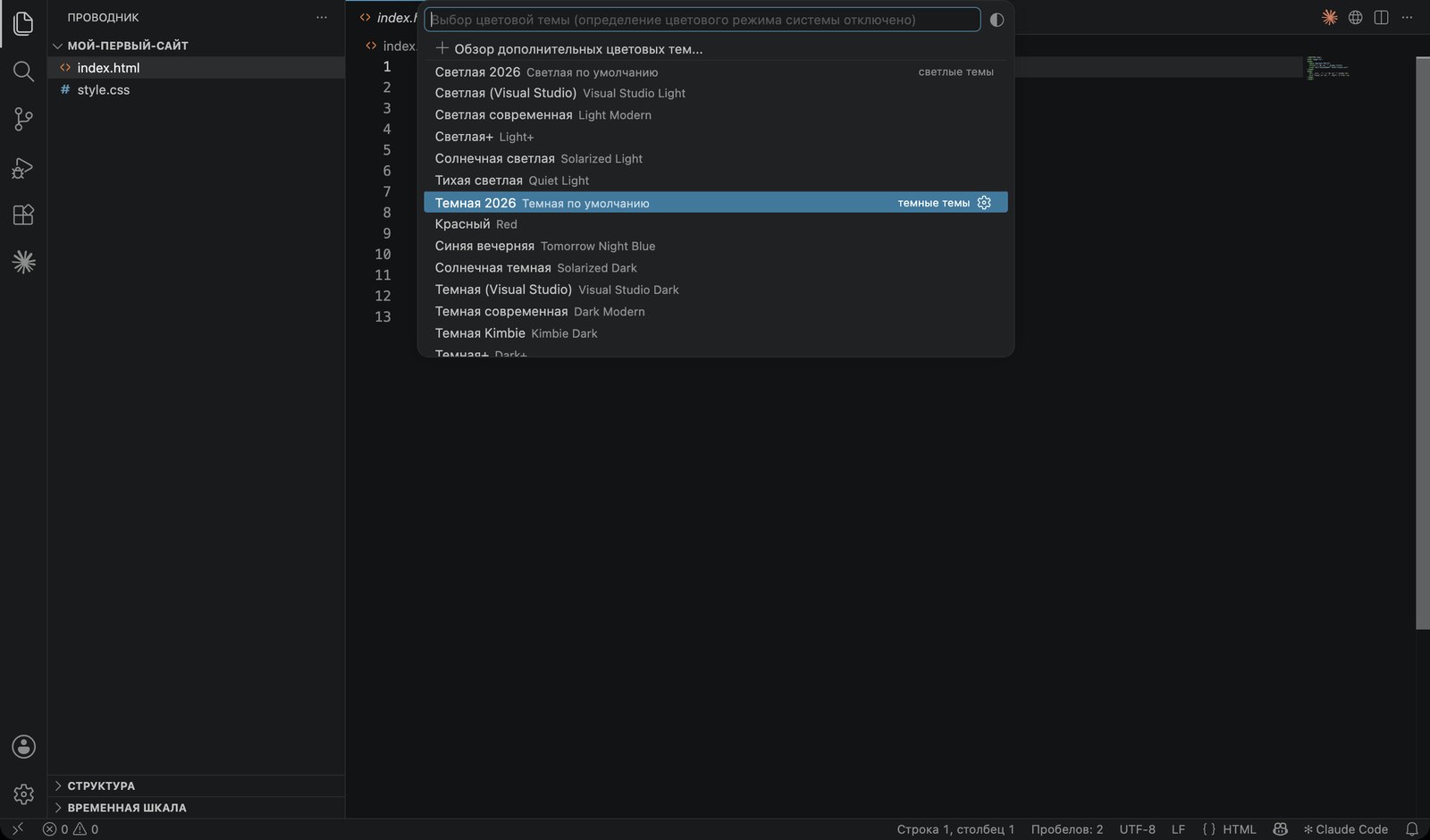Pick the Солнечная светлая theme

click(x=715, y=159)
